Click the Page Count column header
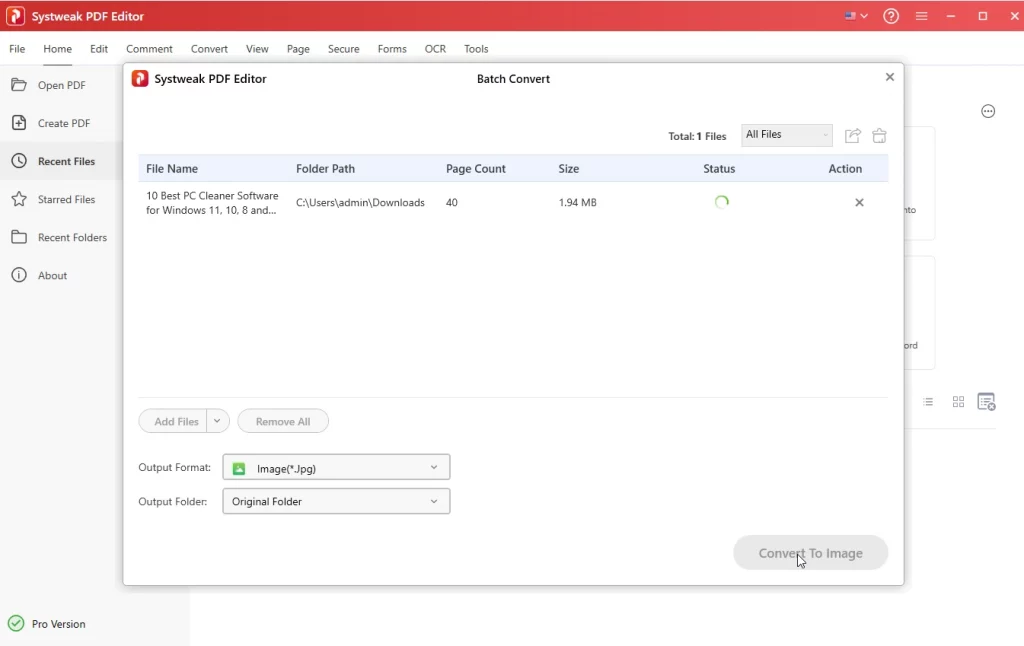This screenshot has width=1024, height=646. 475,169
